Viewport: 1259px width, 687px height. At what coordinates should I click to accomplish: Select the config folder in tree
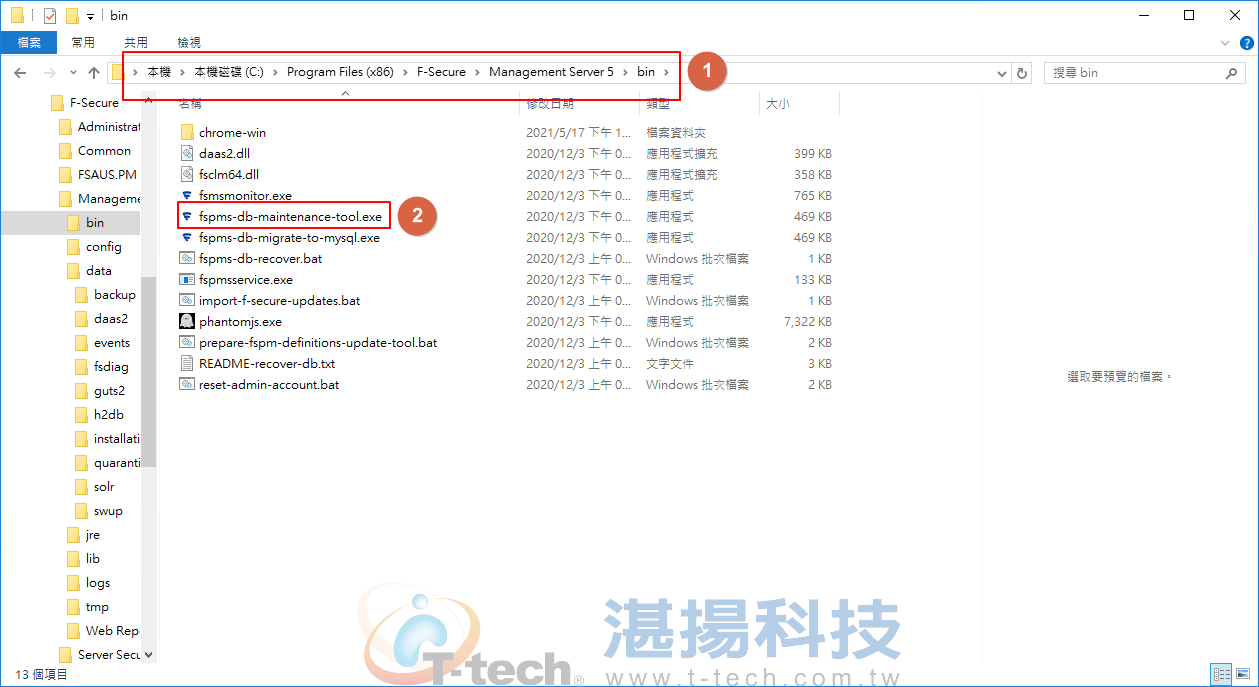tap(95, 246)
